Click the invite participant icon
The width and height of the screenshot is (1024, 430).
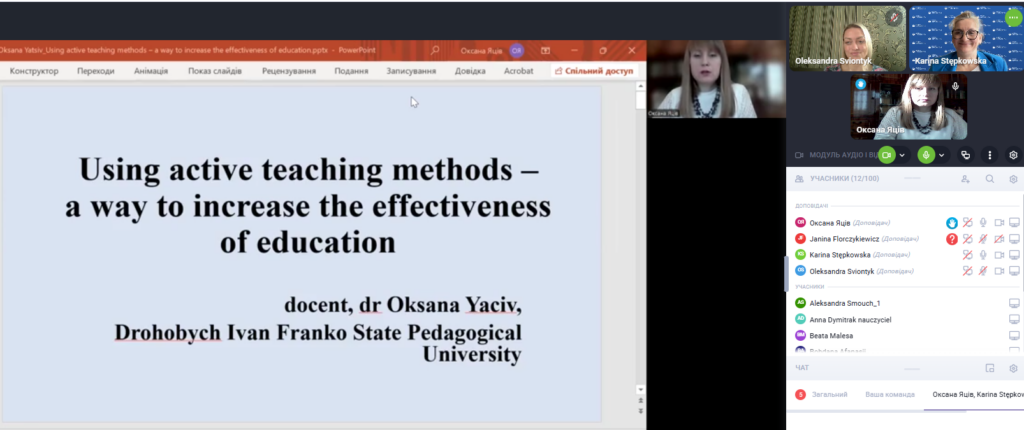point(965,179)
